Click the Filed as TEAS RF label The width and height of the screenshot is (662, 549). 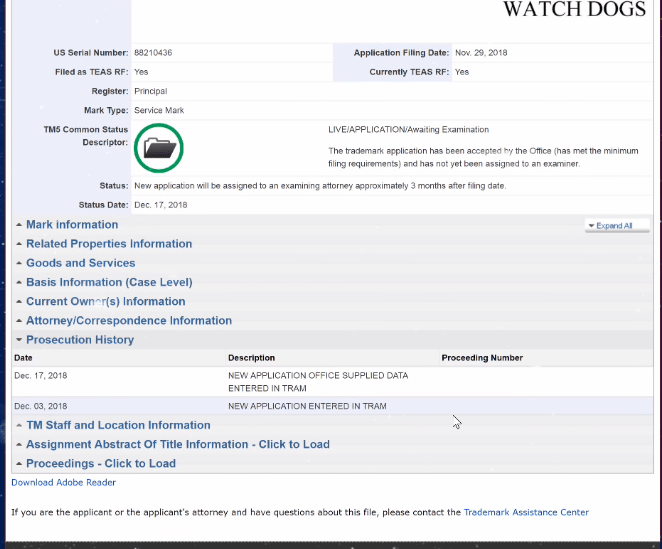click(x=92, y=72)
